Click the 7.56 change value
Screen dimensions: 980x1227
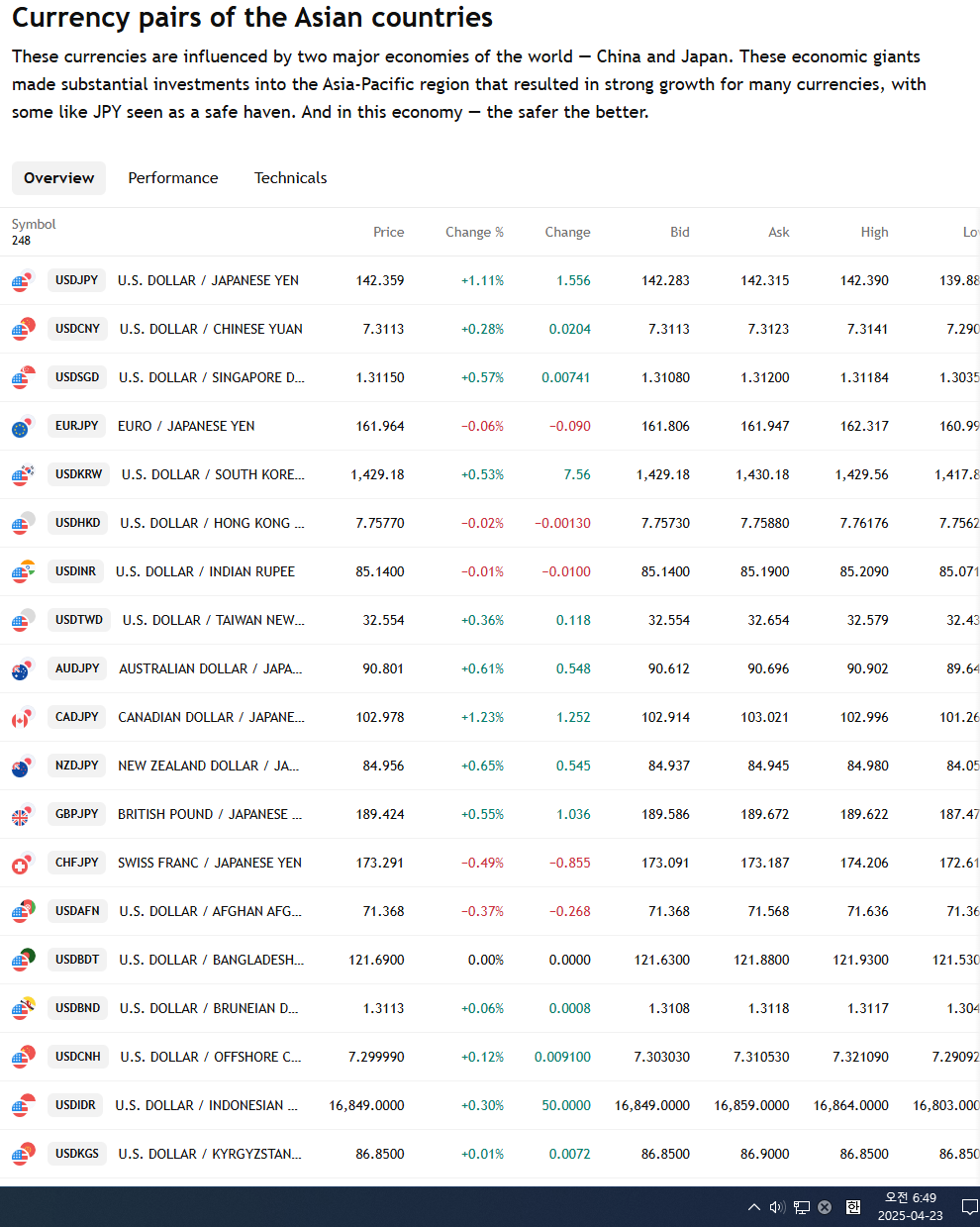pos(577,474)
